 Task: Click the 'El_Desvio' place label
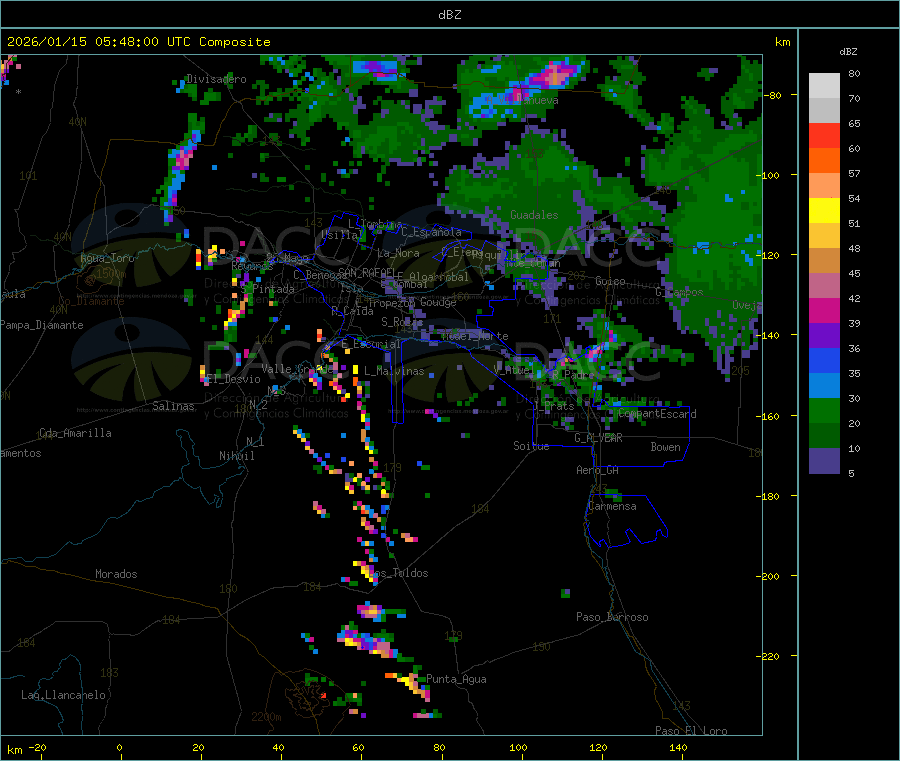[x=233, y=379]
